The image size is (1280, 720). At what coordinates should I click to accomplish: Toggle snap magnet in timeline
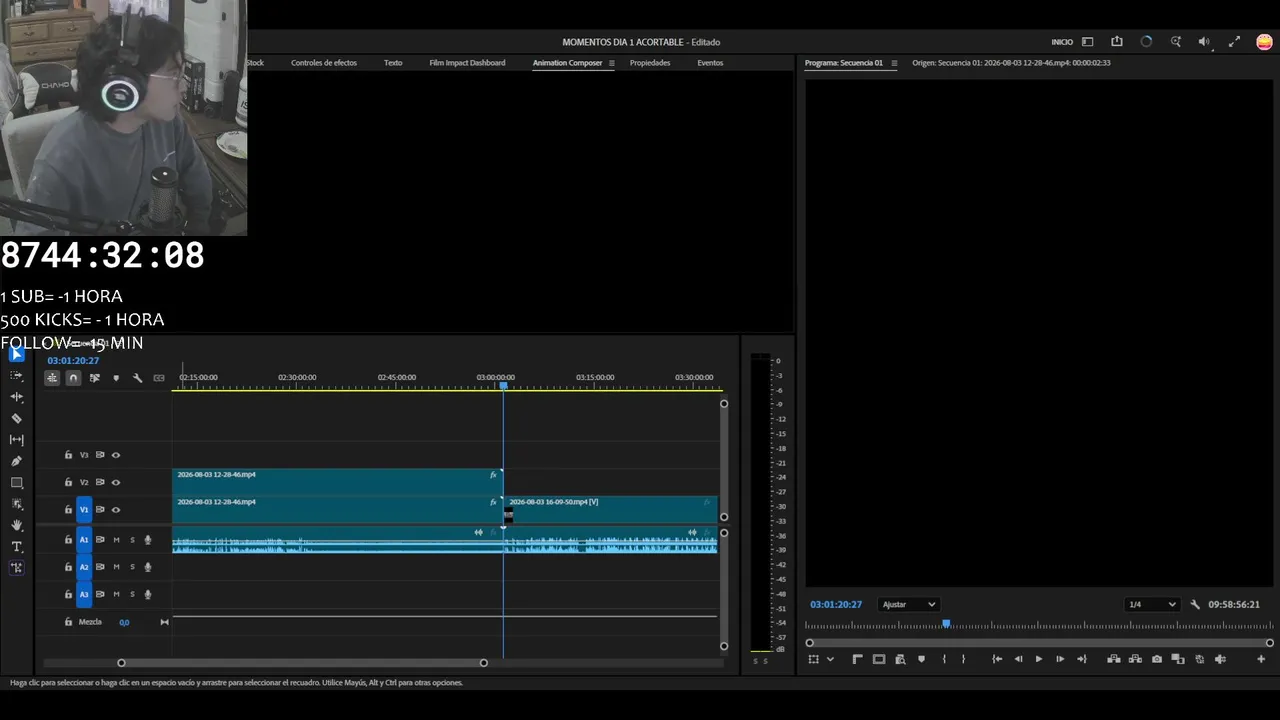[73, 378]
